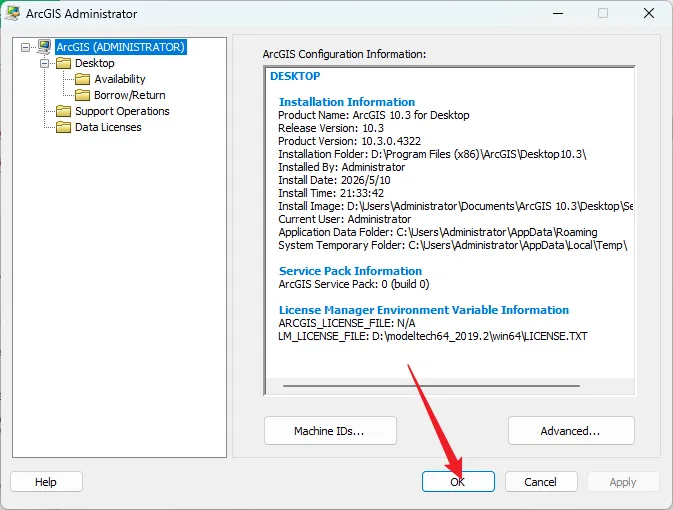Click the LM_LICENSE_FILE path line
The image size is (673, 510).
click(x=433, y=336)
